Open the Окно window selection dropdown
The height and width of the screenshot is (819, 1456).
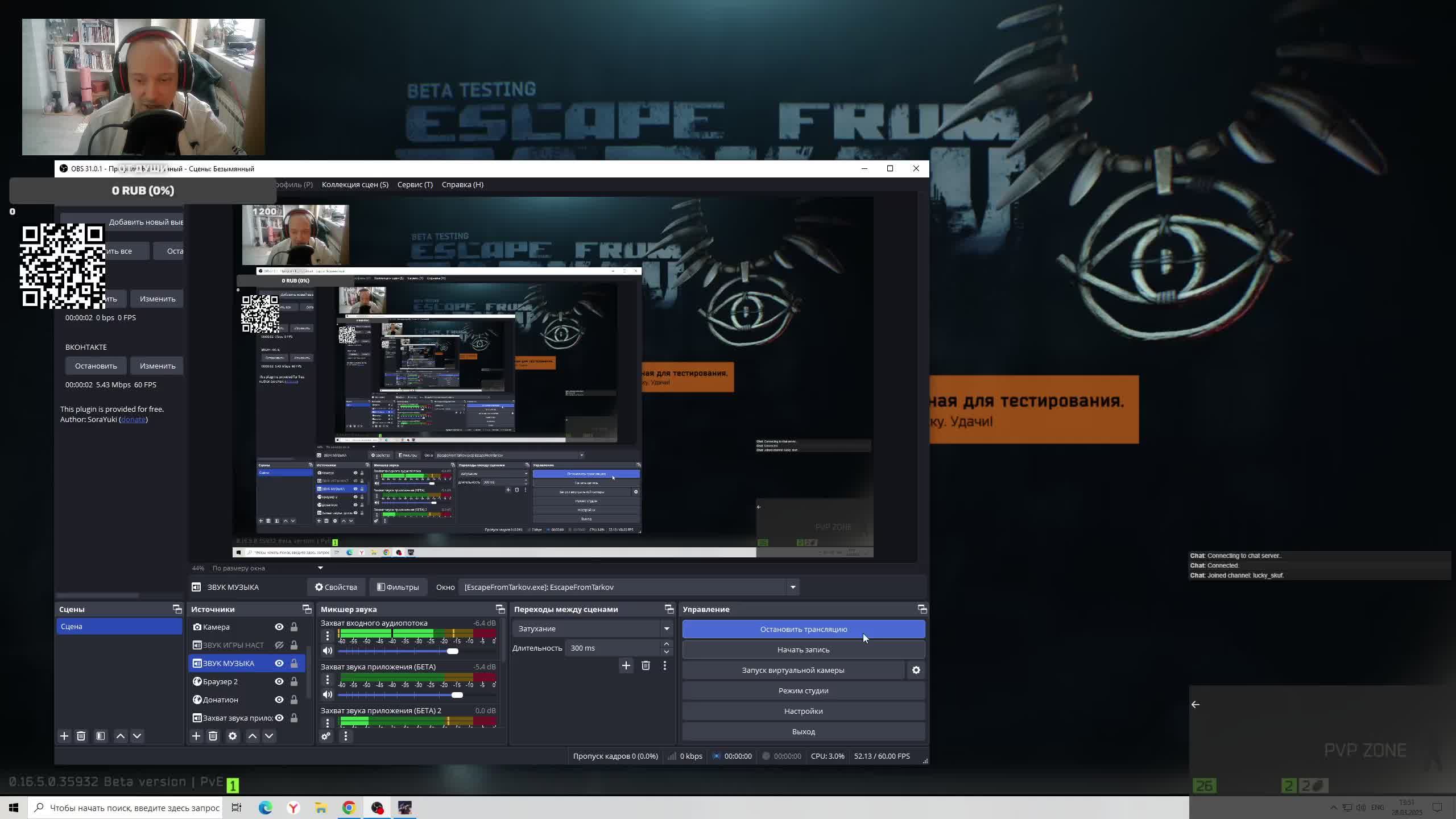coord(629,587)
